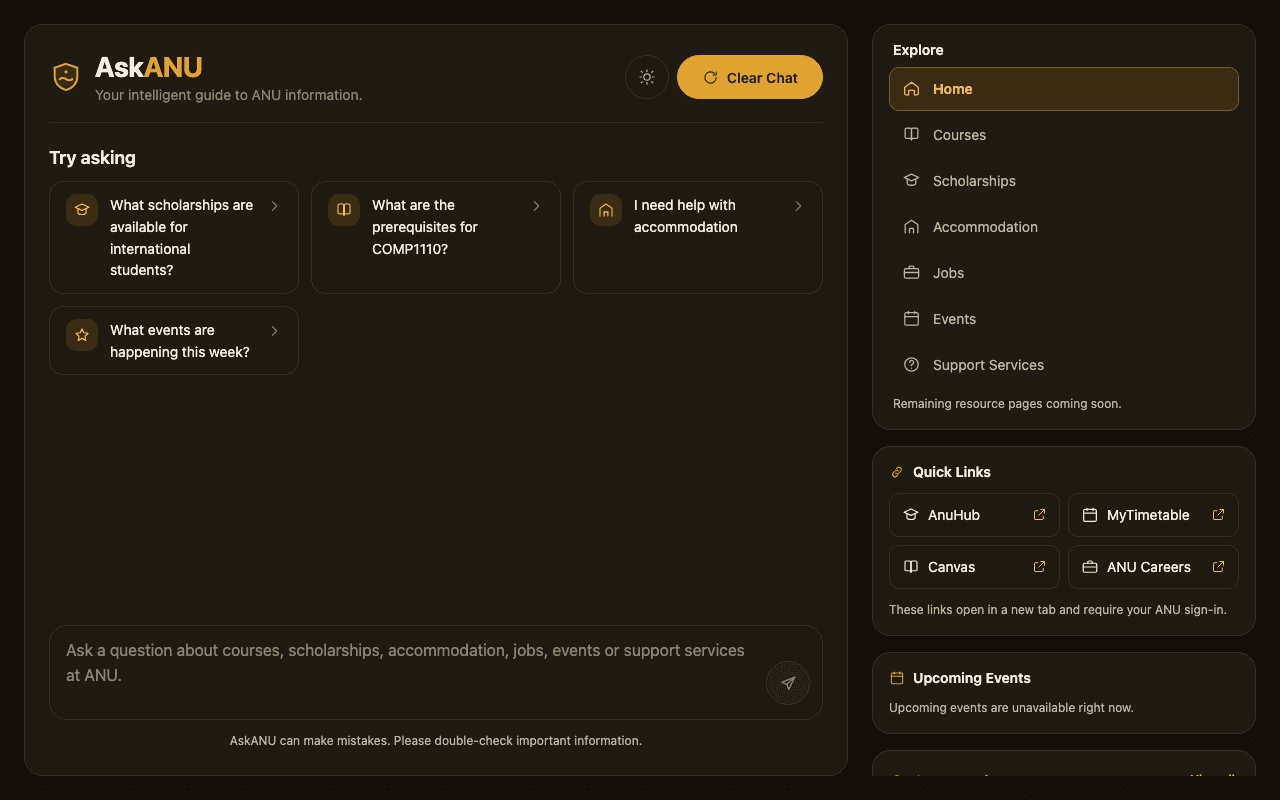Click the AskANU shield logo icon
The height and width of the screenshot is (800, 1280).
click(66, 77)
